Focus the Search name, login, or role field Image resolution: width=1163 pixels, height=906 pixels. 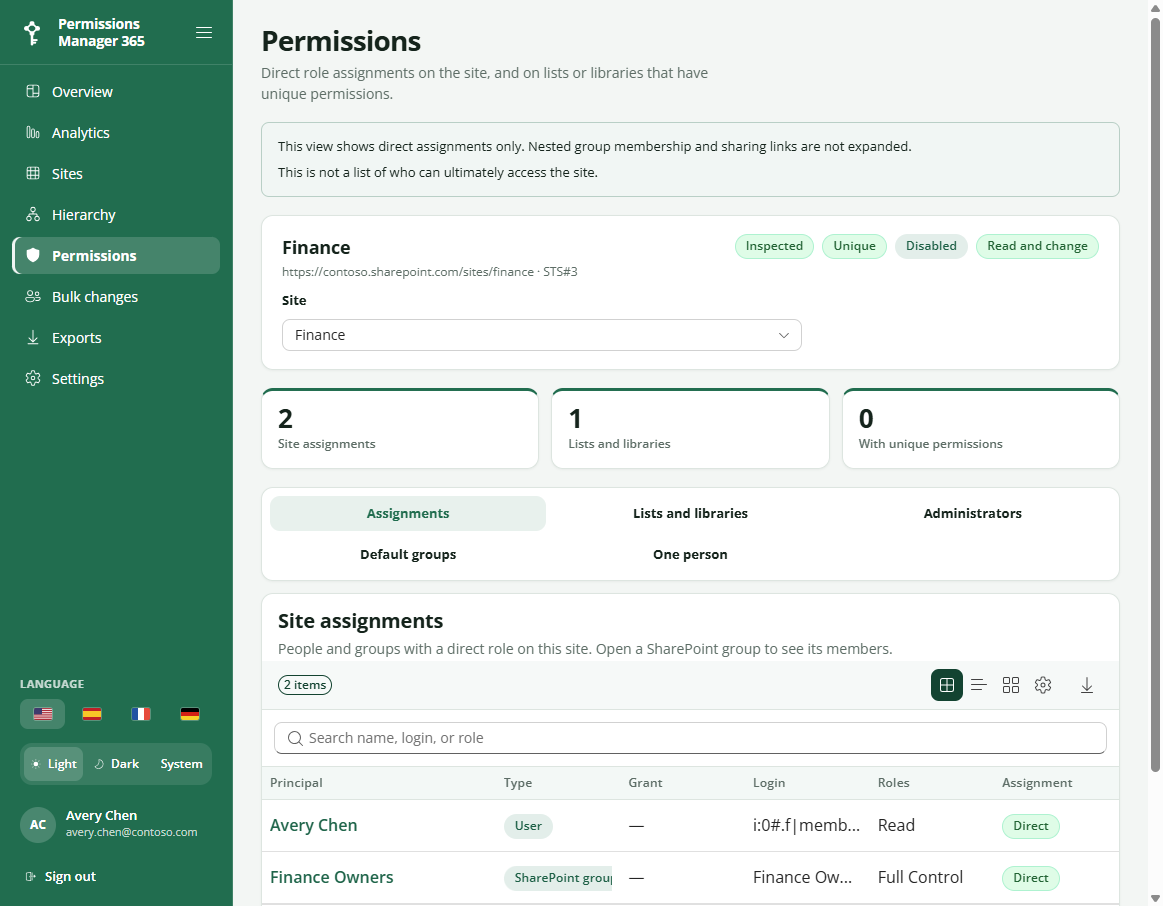[690, 738]
